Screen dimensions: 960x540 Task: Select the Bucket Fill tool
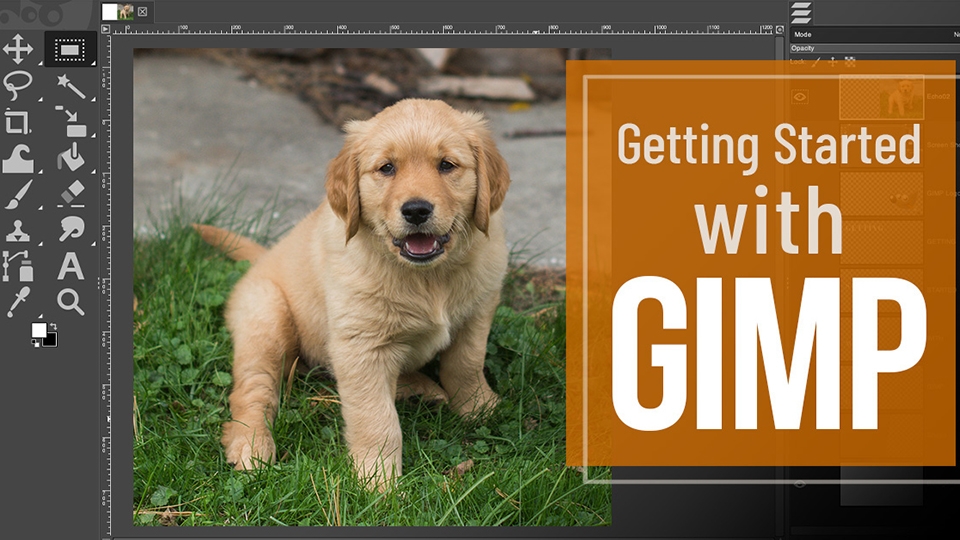tap(71, 157)
